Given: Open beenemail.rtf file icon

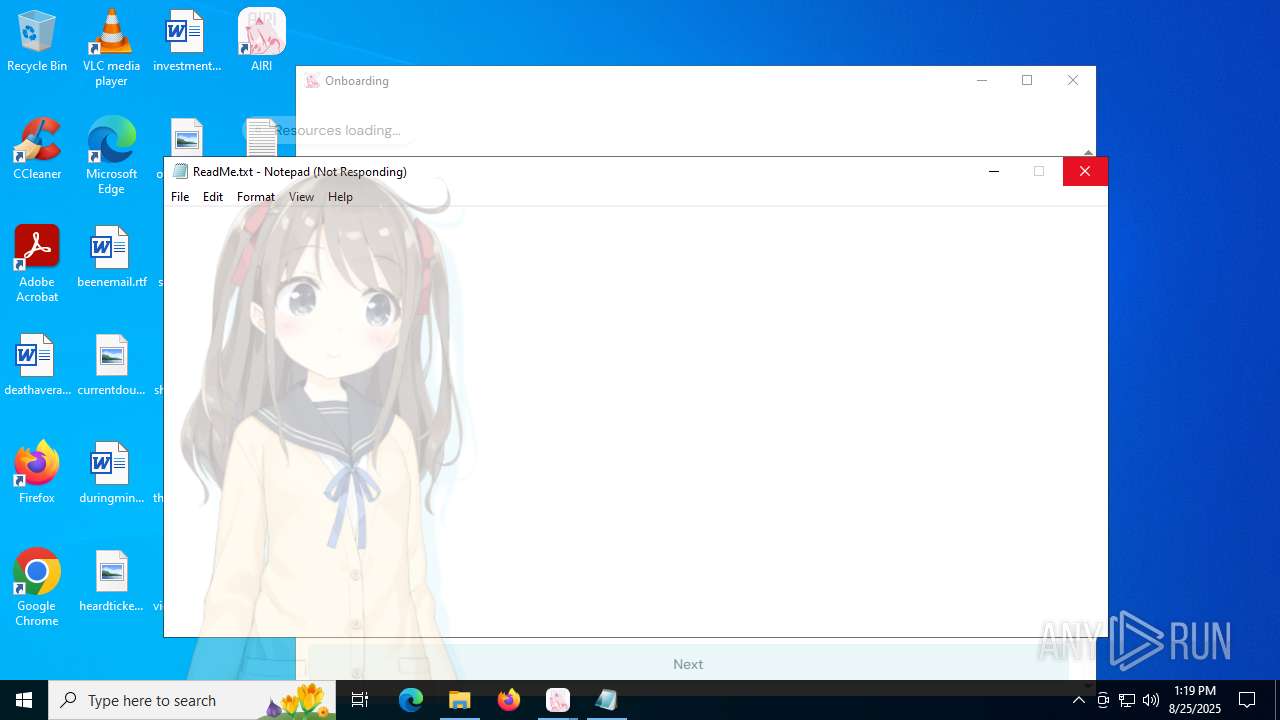Looking at the screenshot, I should click(x=111, y=258).
